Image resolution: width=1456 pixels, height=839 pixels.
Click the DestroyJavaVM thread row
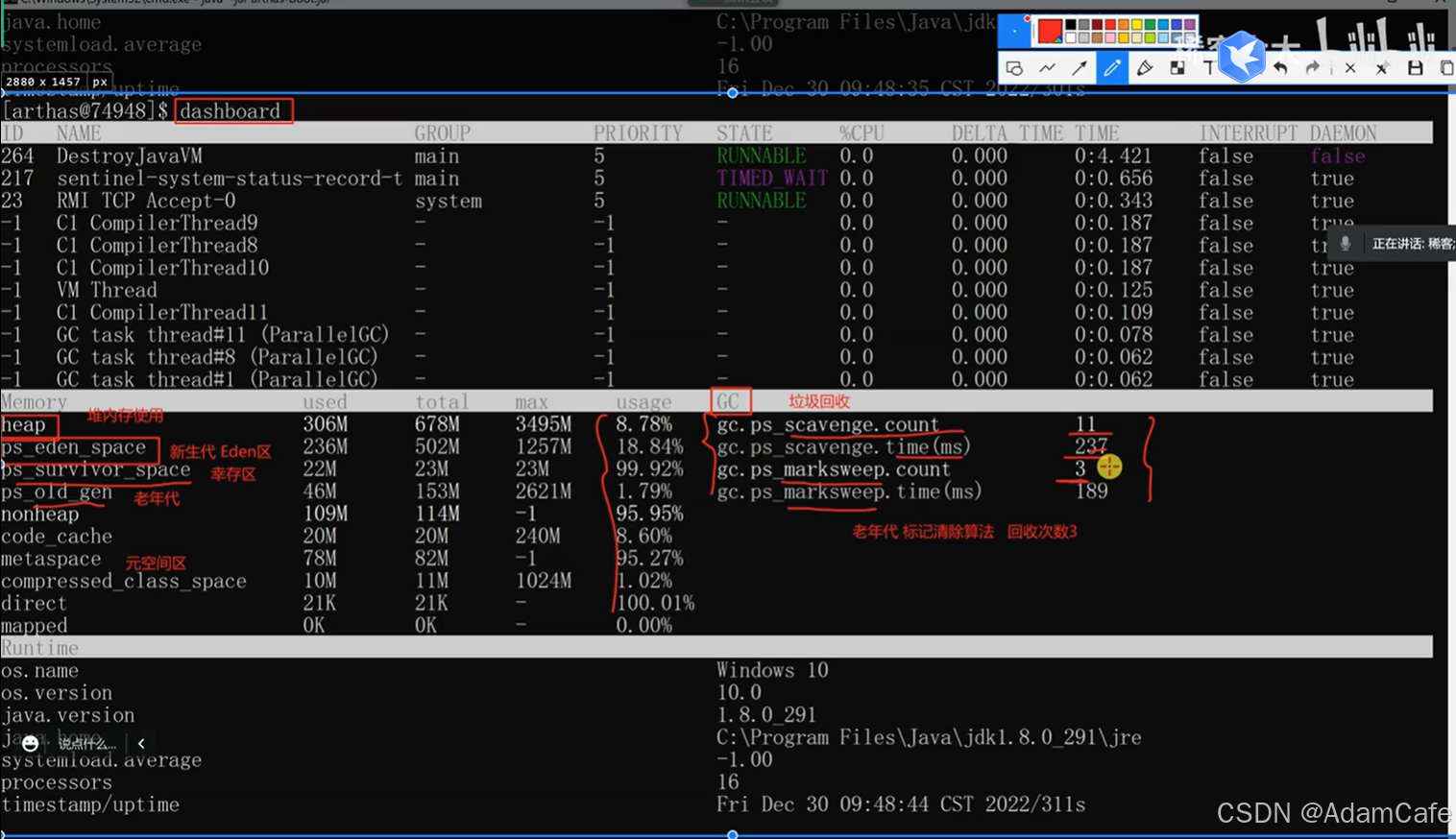[x=716, y=156]
